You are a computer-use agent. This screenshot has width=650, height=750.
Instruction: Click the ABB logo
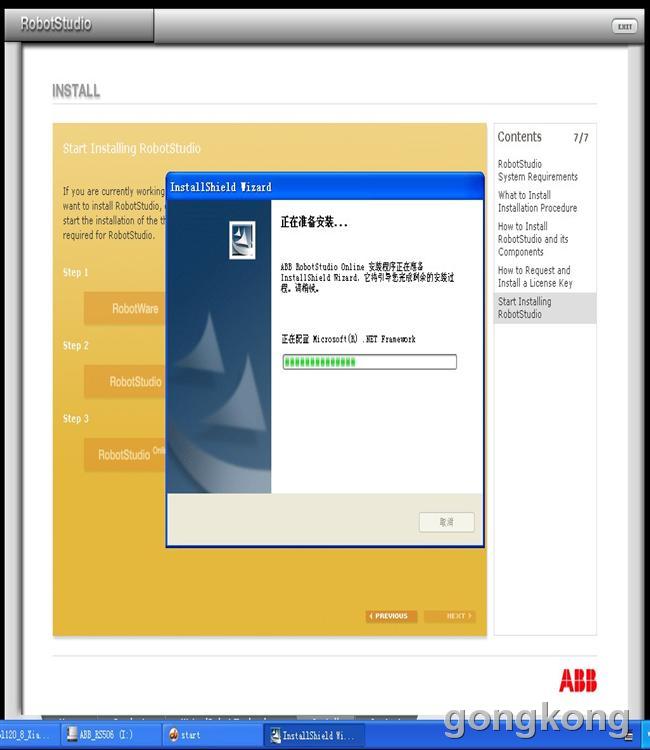(x=578, y=680)
